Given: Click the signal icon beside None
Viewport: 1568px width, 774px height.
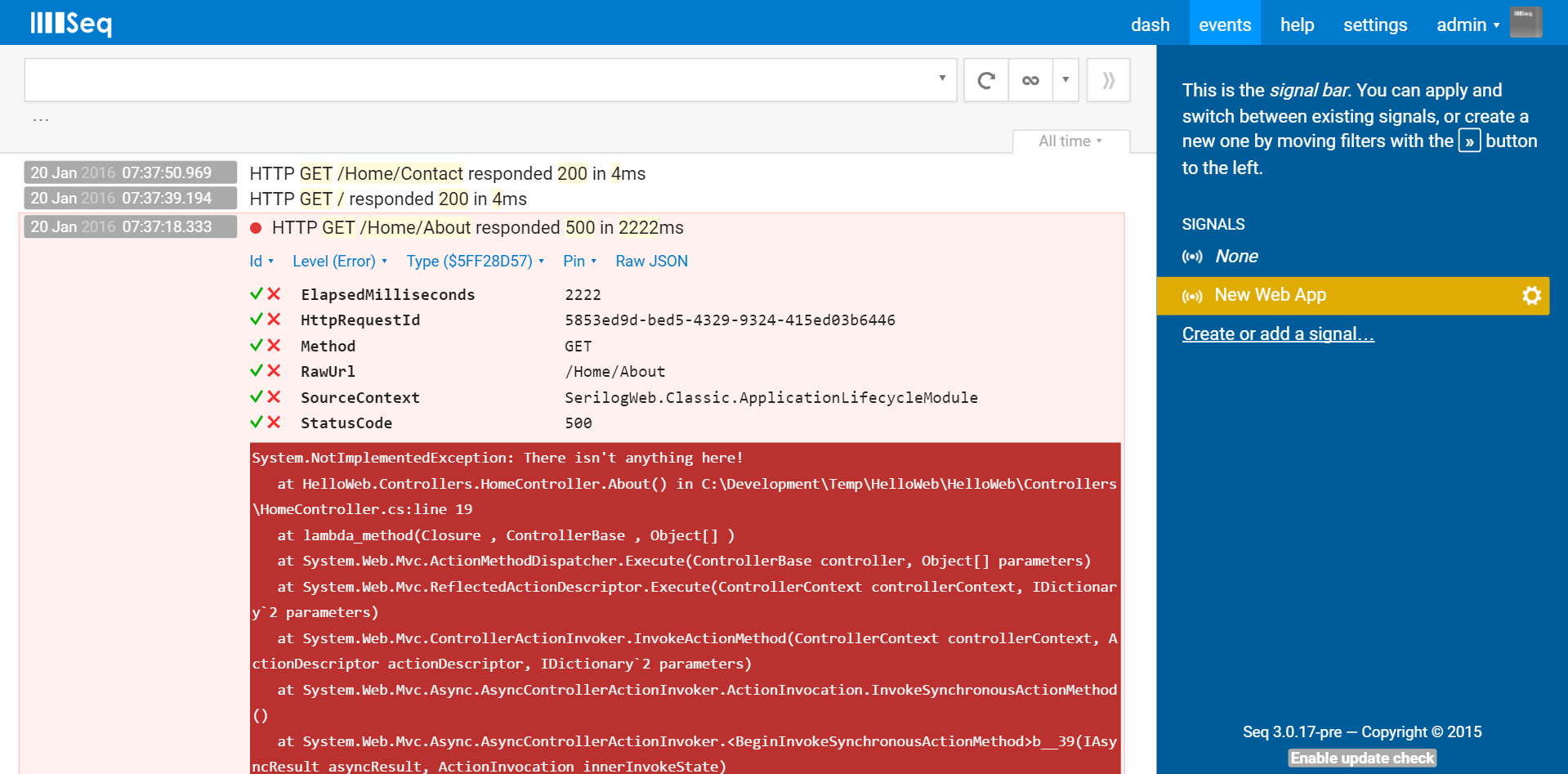Looking at the screenshot, I should pyautogui.click(x=1192, y=257).
